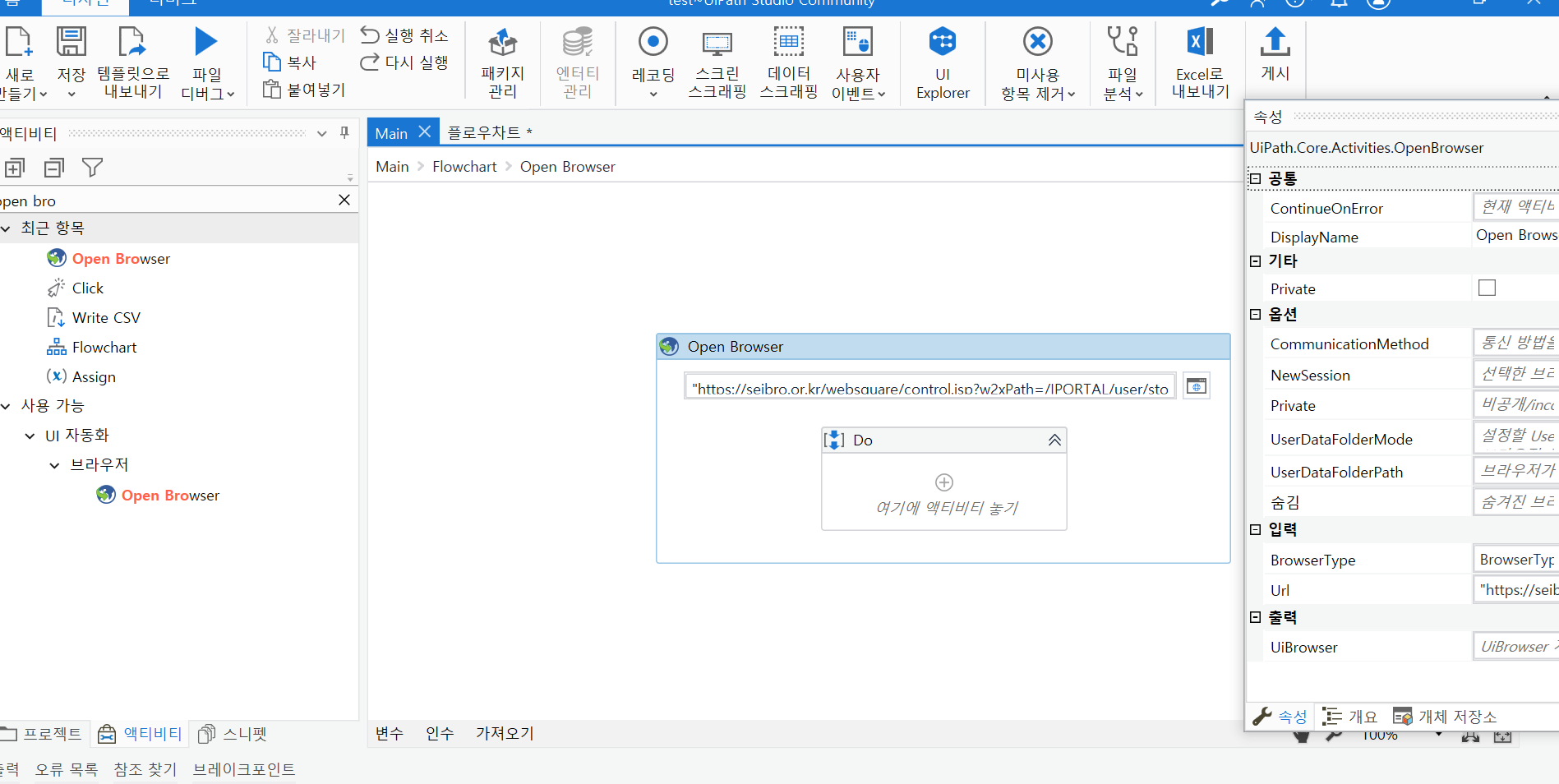Open the 오류 목록 panel
Image resolution: width=1559 pixels, height=784 pixels.
point(67,770)
